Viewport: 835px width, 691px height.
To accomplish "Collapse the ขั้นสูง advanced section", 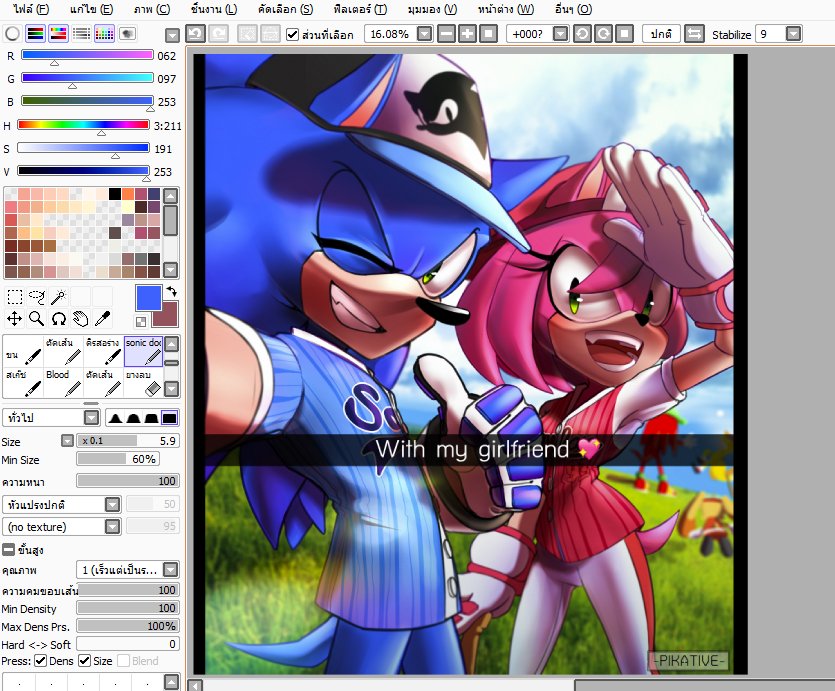I will (9, 549).
